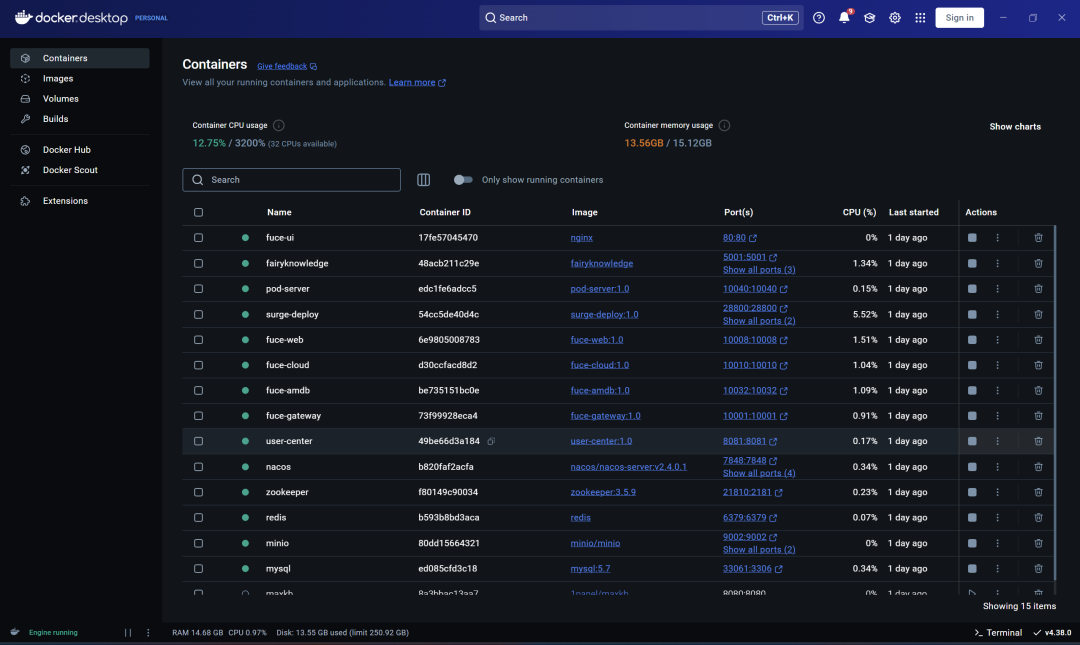Open the Extensions section
This screenshot has height=645, width=1080.
80,201
